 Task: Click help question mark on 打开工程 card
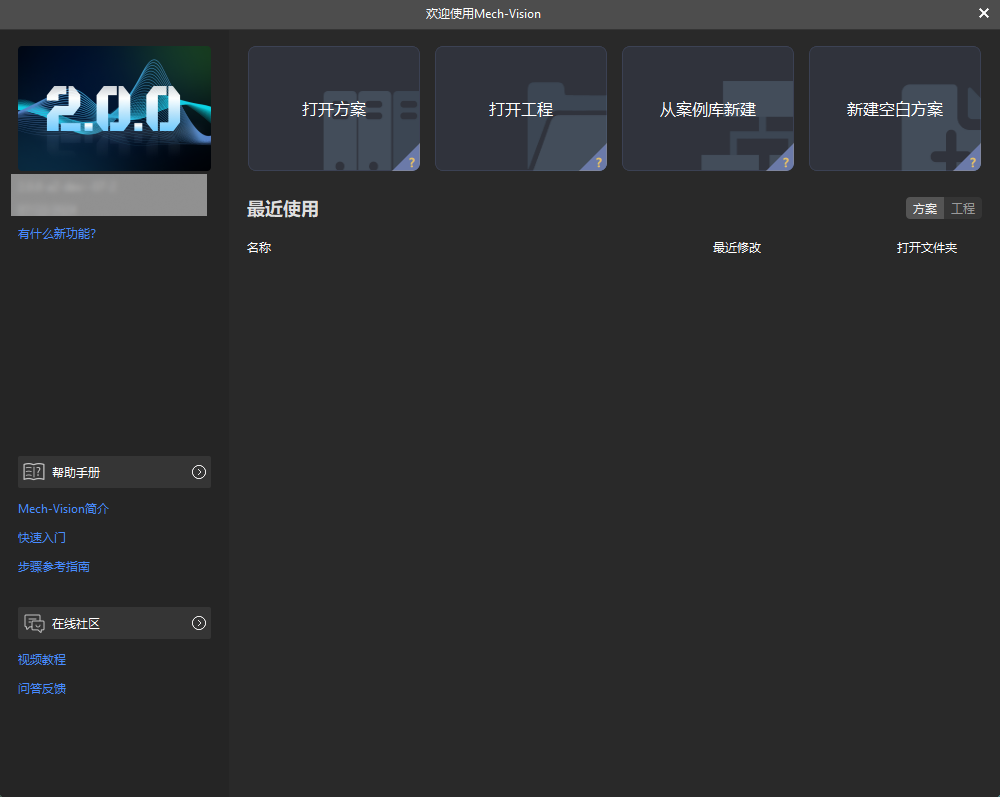tap(598, 163)
